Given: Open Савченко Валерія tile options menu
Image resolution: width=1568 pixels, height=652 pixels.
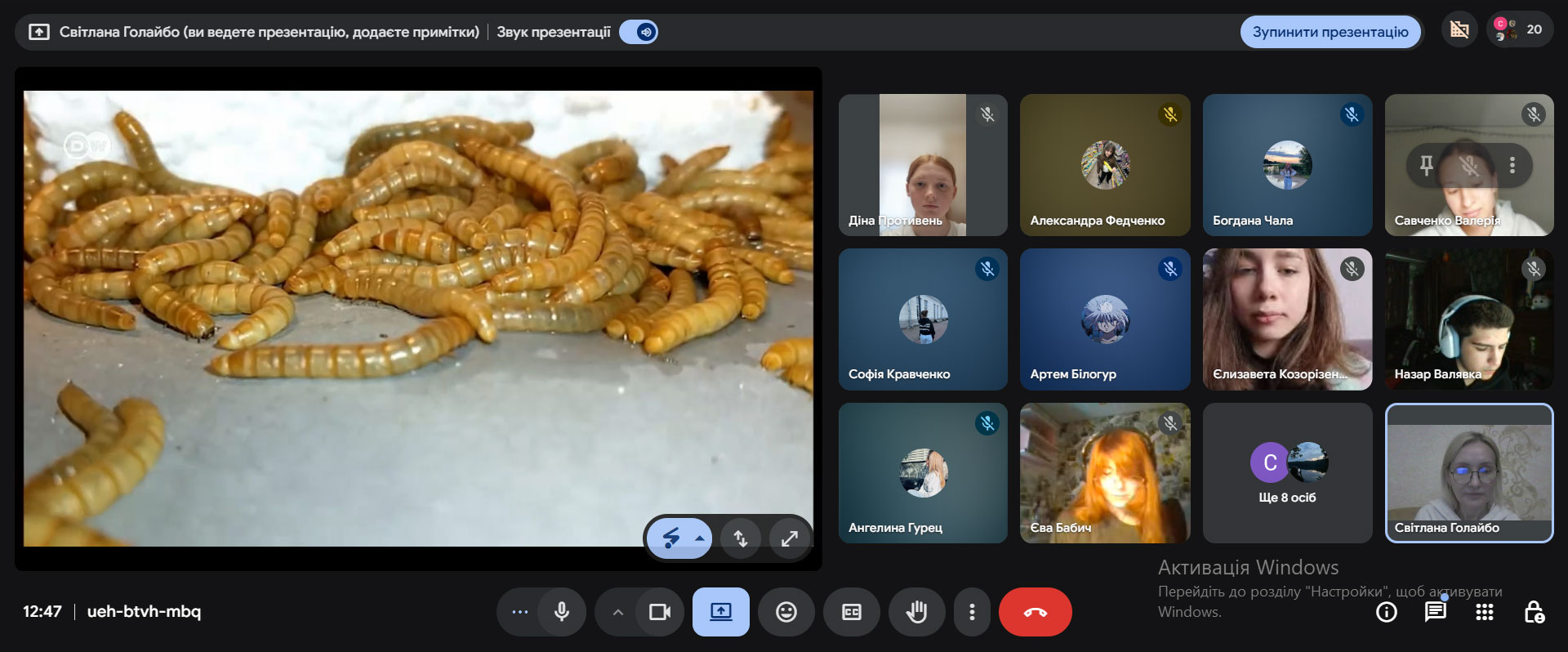Looking at the screenshot, I should [1512, 166].
